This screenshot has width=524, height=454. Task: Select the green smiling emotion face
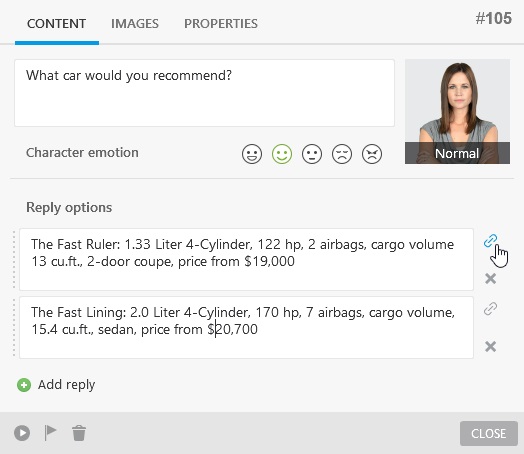282,154
